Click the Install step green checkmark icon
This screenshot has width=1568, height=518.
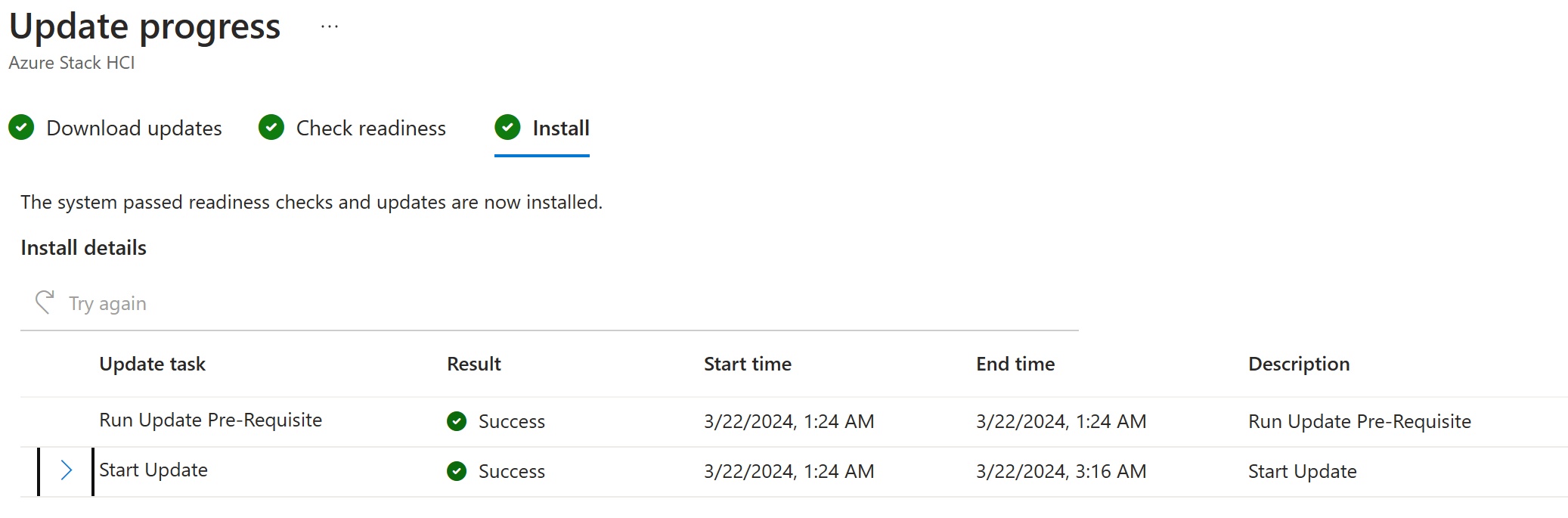tap(507, 127)
